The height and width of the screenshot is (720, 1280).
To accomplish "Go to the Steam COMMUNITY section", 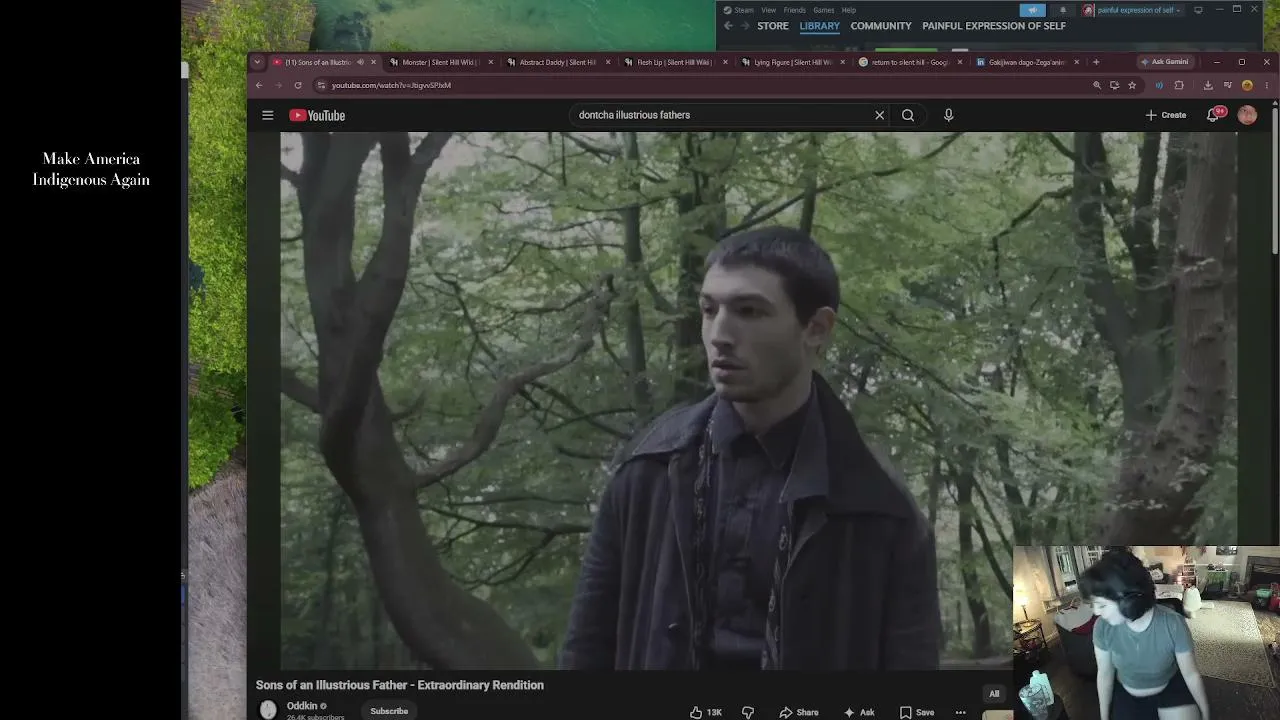I will 881,26.
